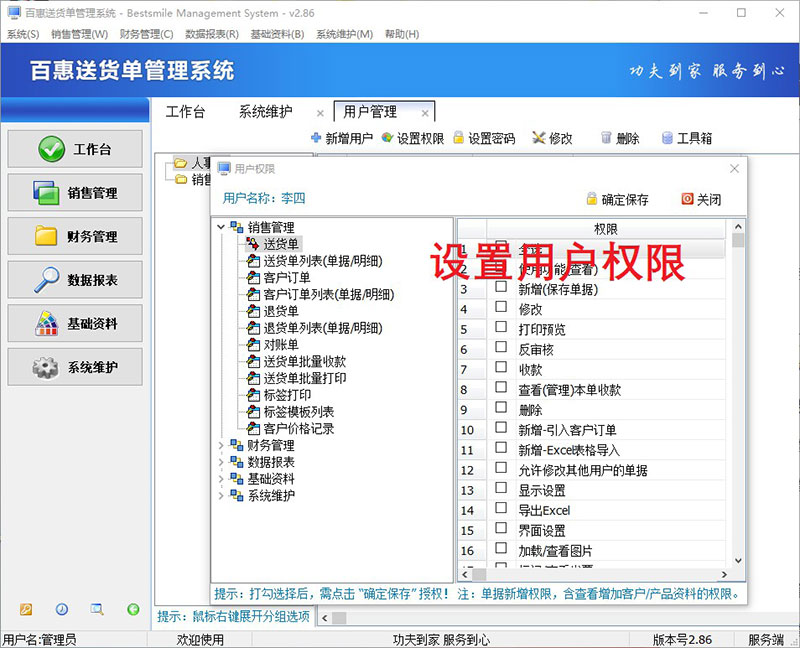Open 设置权限 permissions toolbar icon
The width and height of the screenshot is (800, 648).
coord(387,139)
